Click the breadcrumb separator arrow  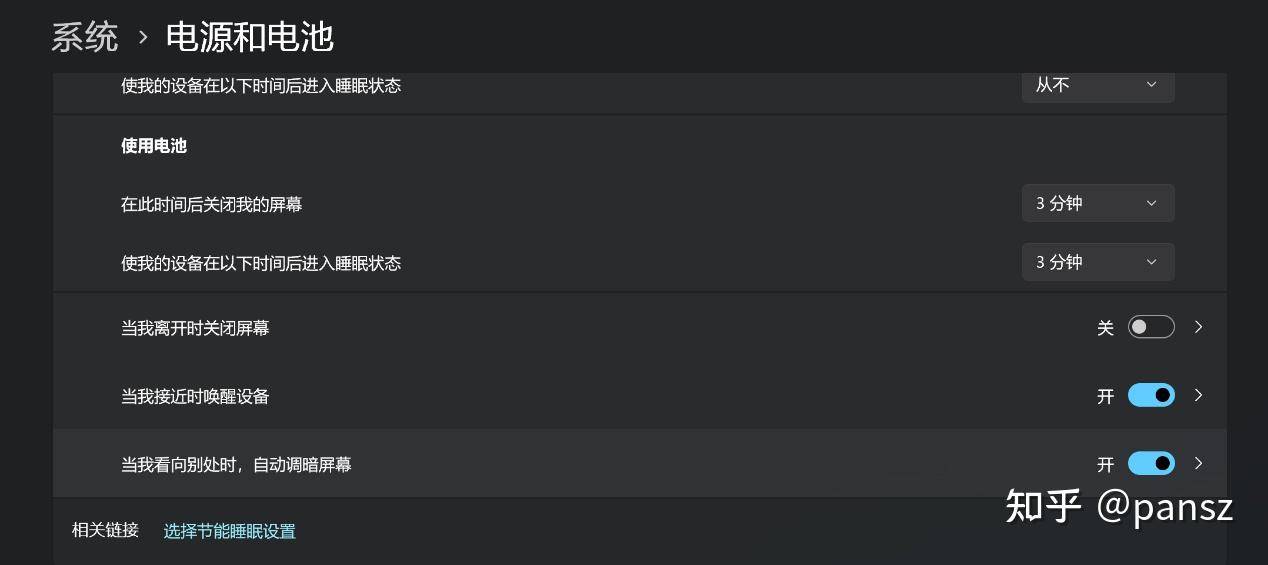(x=143, y=38)
